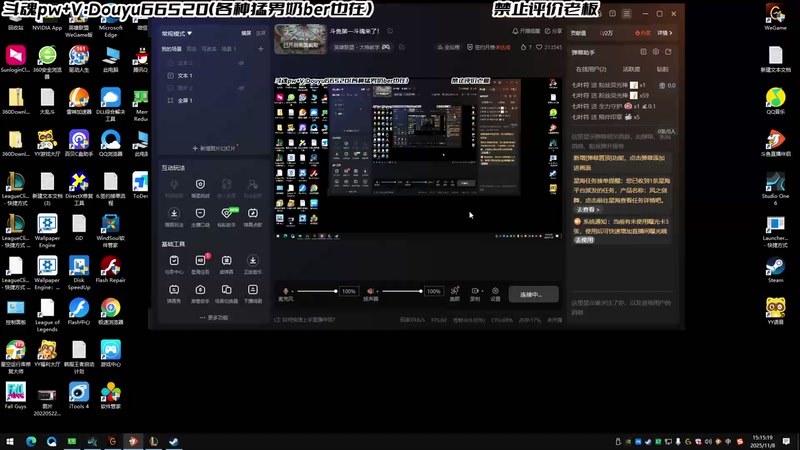Click speaker 100% volume field
This screenshot has width=800, height=450.
tap(434, 291)
